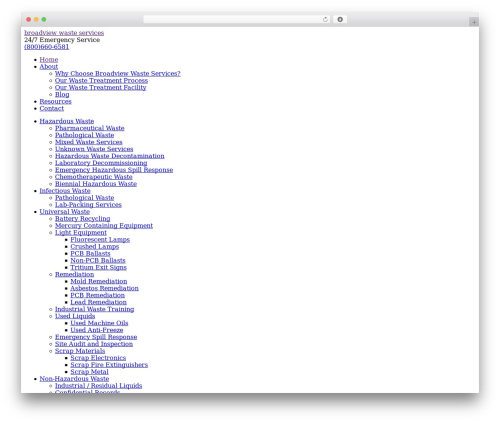Image resolution: width=500 pixels, height=423 pixels.
Task: Open a new tab with the plus button
Action: click(x=474, y=22)
